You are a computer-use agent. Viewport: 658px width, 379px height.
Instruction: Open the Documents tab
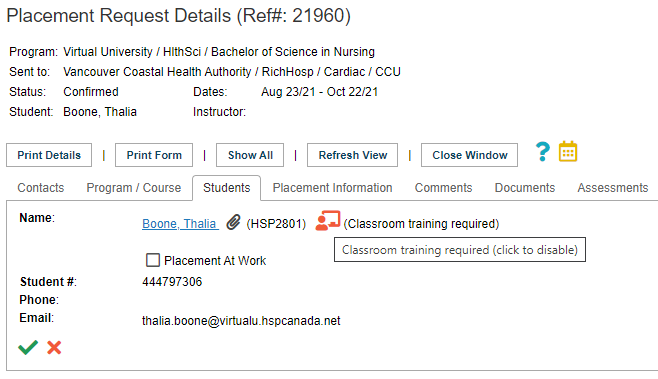pyautogui.click(x=525, y=188)
